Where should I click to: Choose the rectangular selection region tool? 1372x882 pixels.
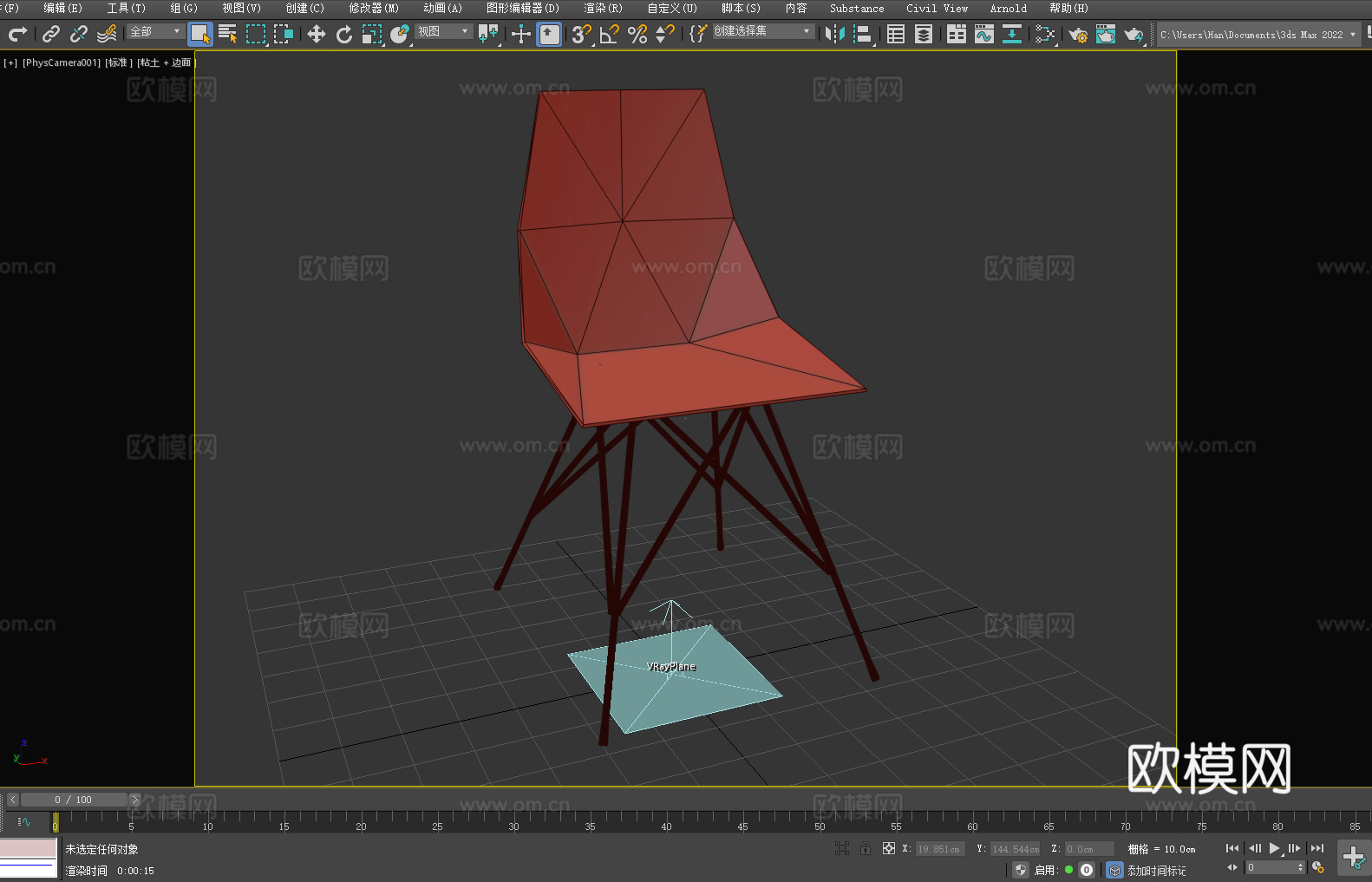coord(256,34)
